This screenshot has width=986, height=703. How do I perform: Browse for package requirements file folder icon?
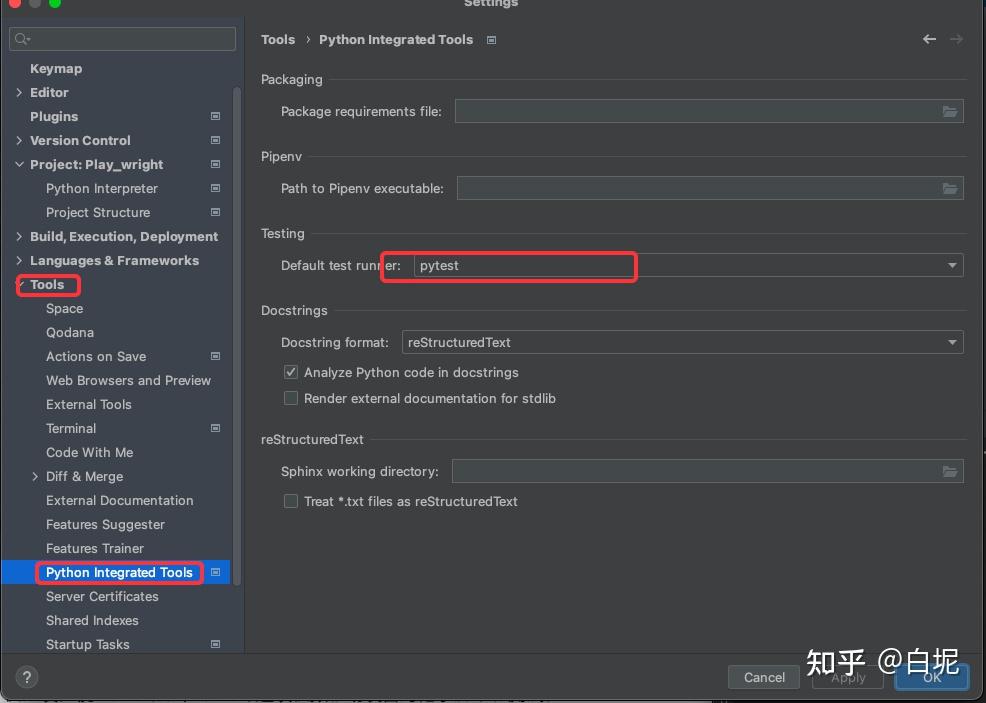click(x=950, y=112)
